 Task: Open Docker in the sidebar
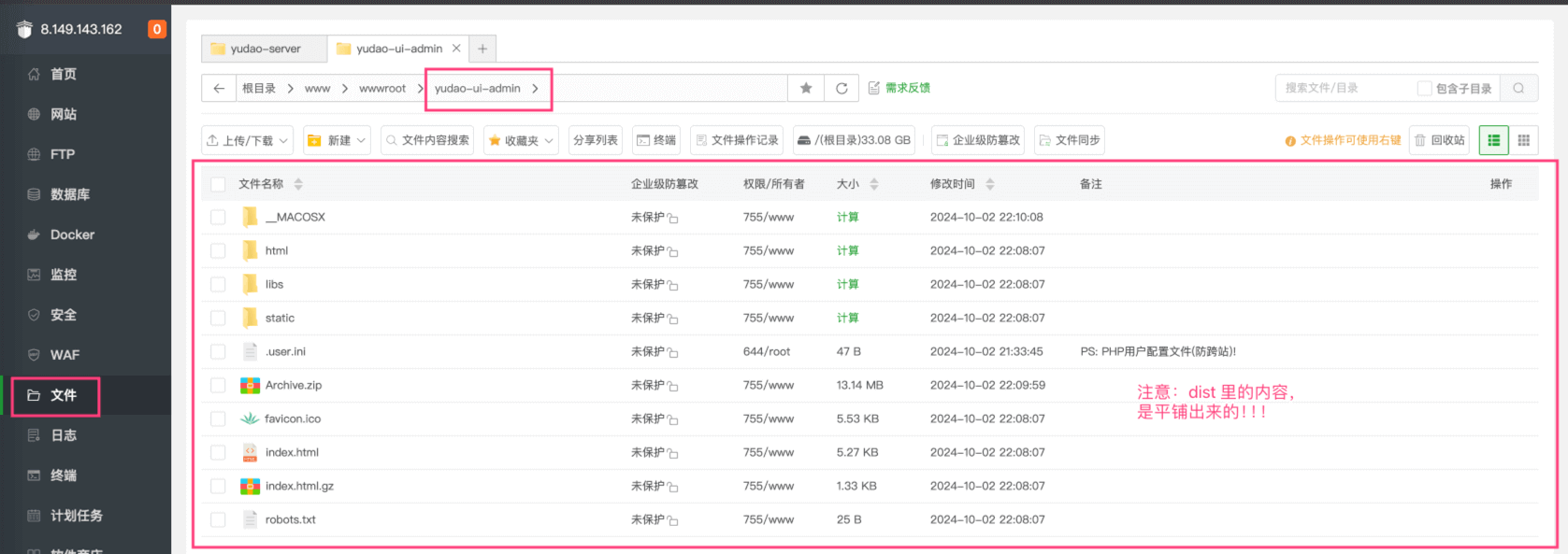[x=72, y=234]
